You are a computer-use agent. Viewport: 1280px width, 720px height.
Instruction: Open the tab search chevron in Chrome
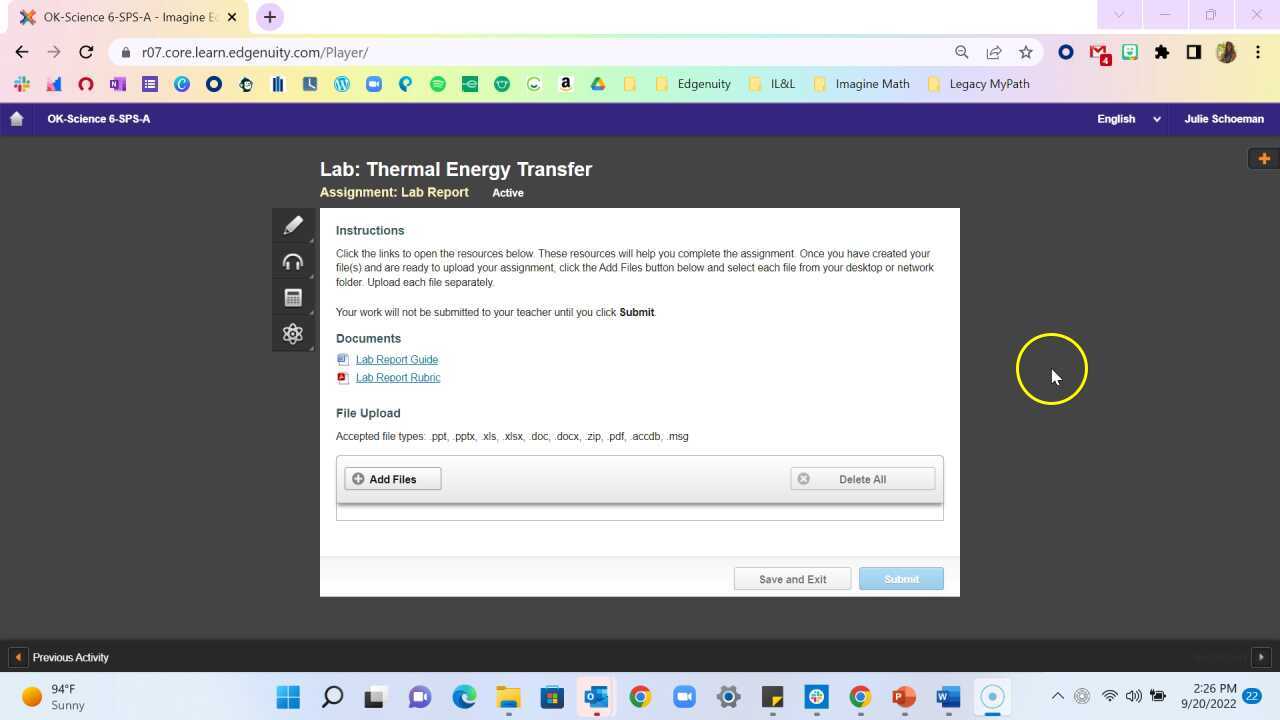[x=1119, y=15]
